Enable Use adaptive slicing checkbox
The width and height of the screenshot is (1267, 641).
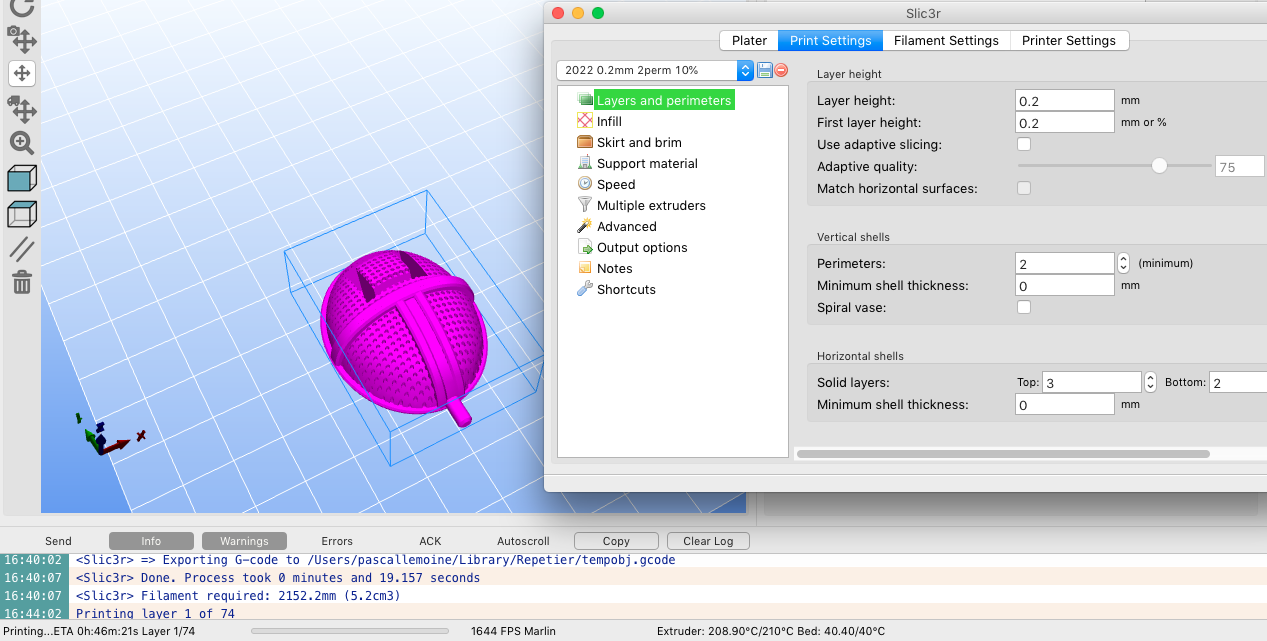[x=1024, y=144]
